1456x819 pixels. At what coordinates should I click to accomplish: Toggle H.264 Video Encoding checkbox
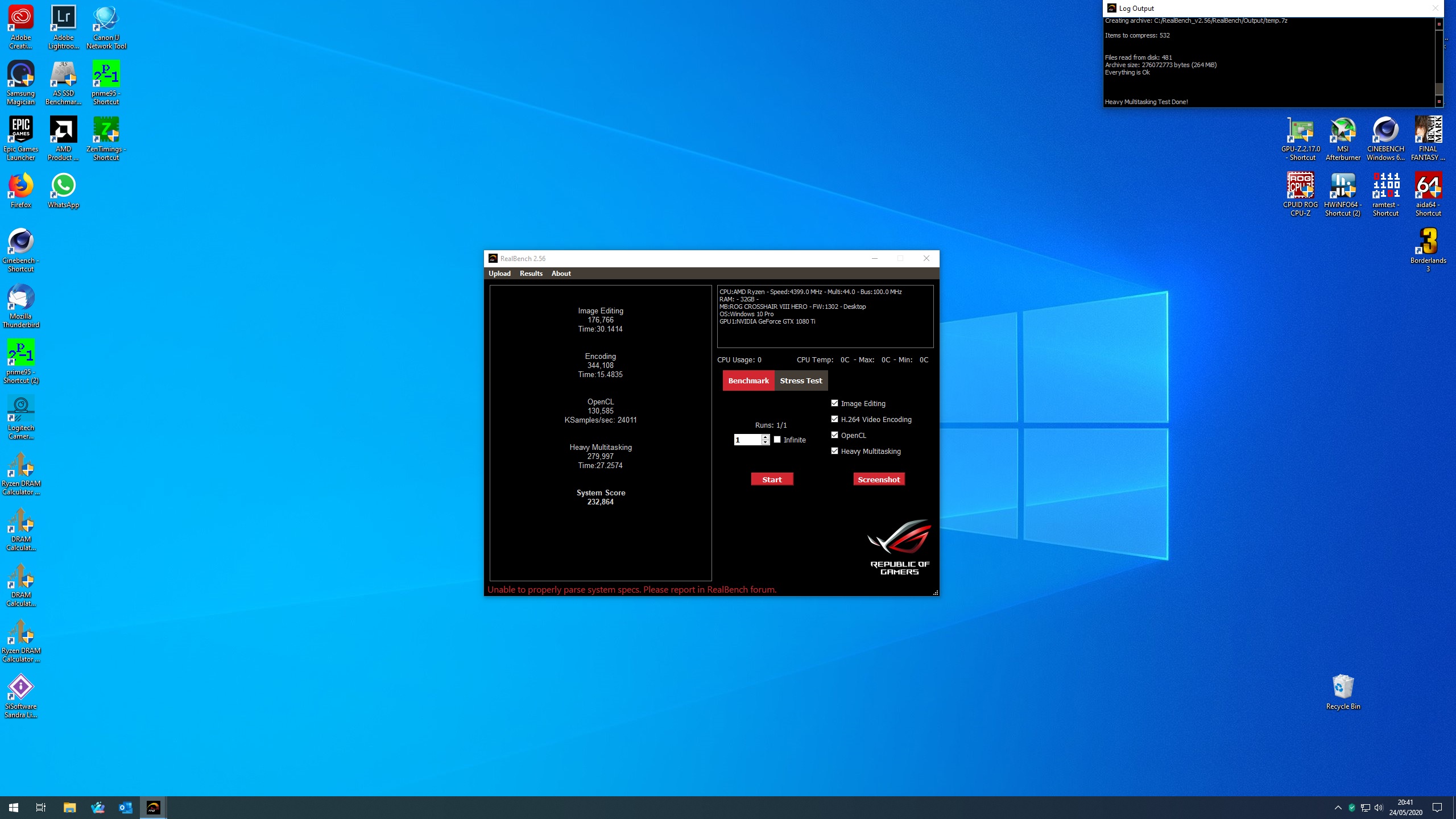(834, 419)
